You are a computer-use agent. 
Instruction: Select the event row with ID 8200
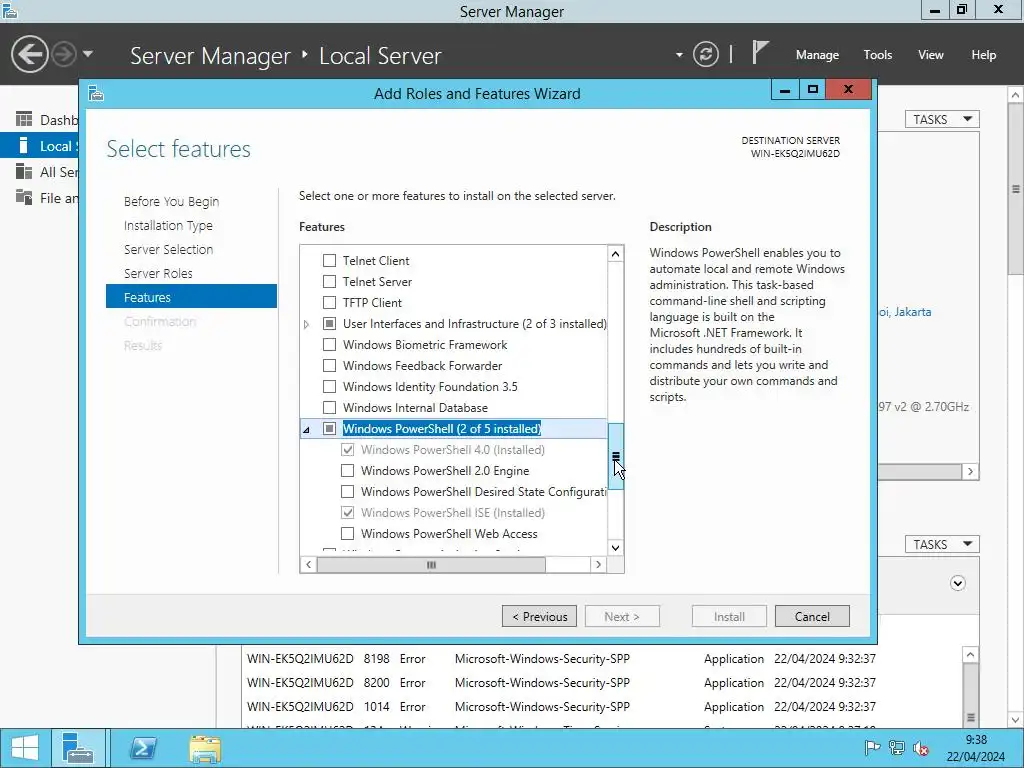pyautogui.click(x=562, y=682)
